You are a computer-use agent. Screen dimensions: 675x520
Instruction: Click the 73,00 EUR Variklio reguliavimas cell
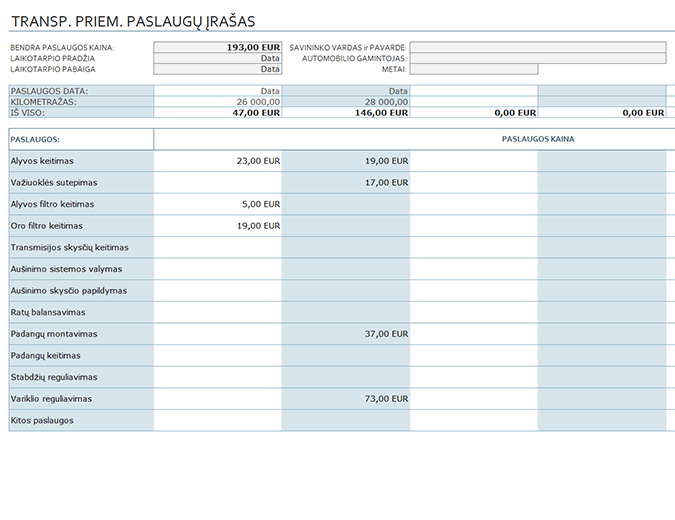coord(346,399)
